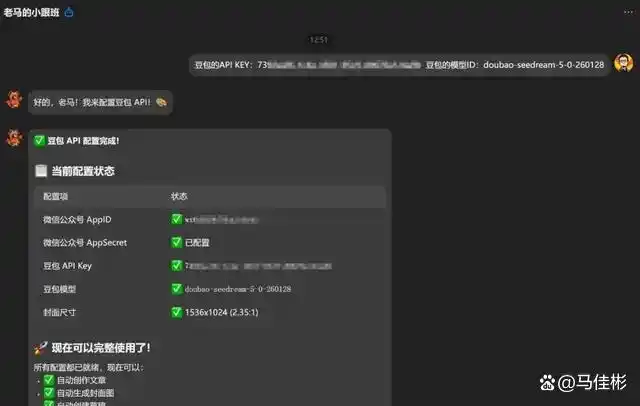
Task: Click the user avatar beside the API KEY message
Action: point(623,63)
